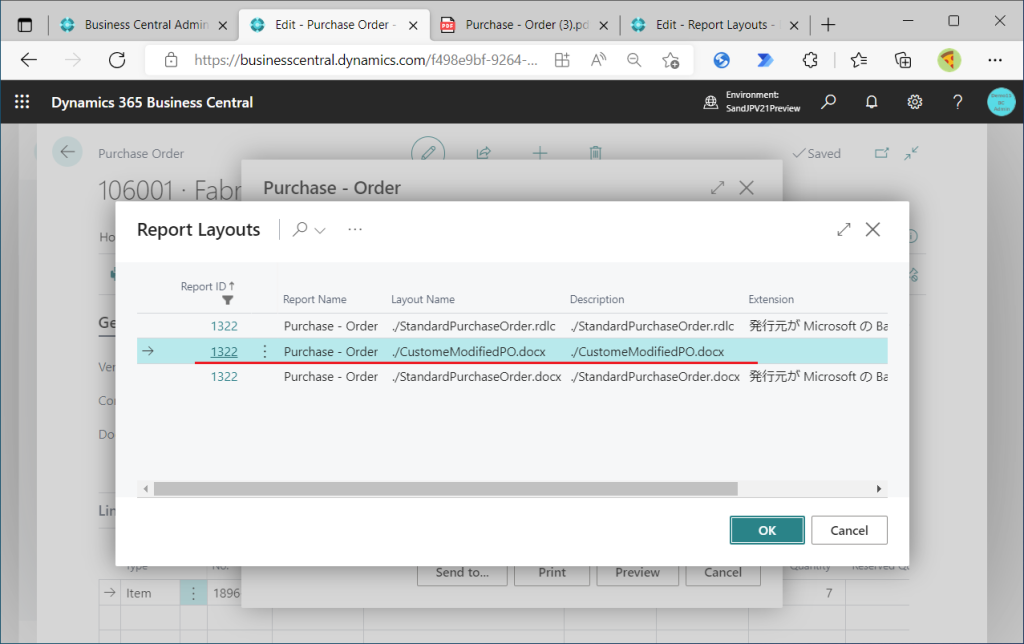Open Purchase - Order (3).pdf tab

(525, 25)
